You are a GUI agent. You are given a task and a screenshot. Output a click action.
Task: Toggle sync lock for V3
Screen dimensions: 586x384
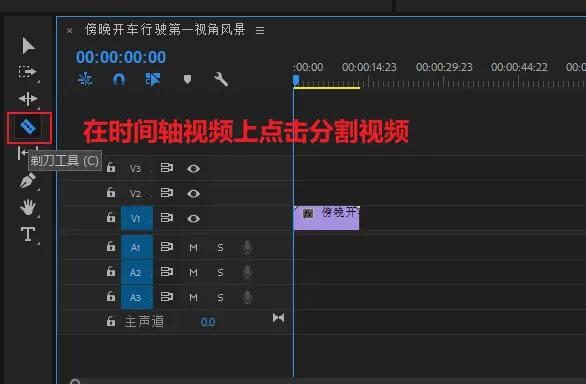tap(167, 168)
